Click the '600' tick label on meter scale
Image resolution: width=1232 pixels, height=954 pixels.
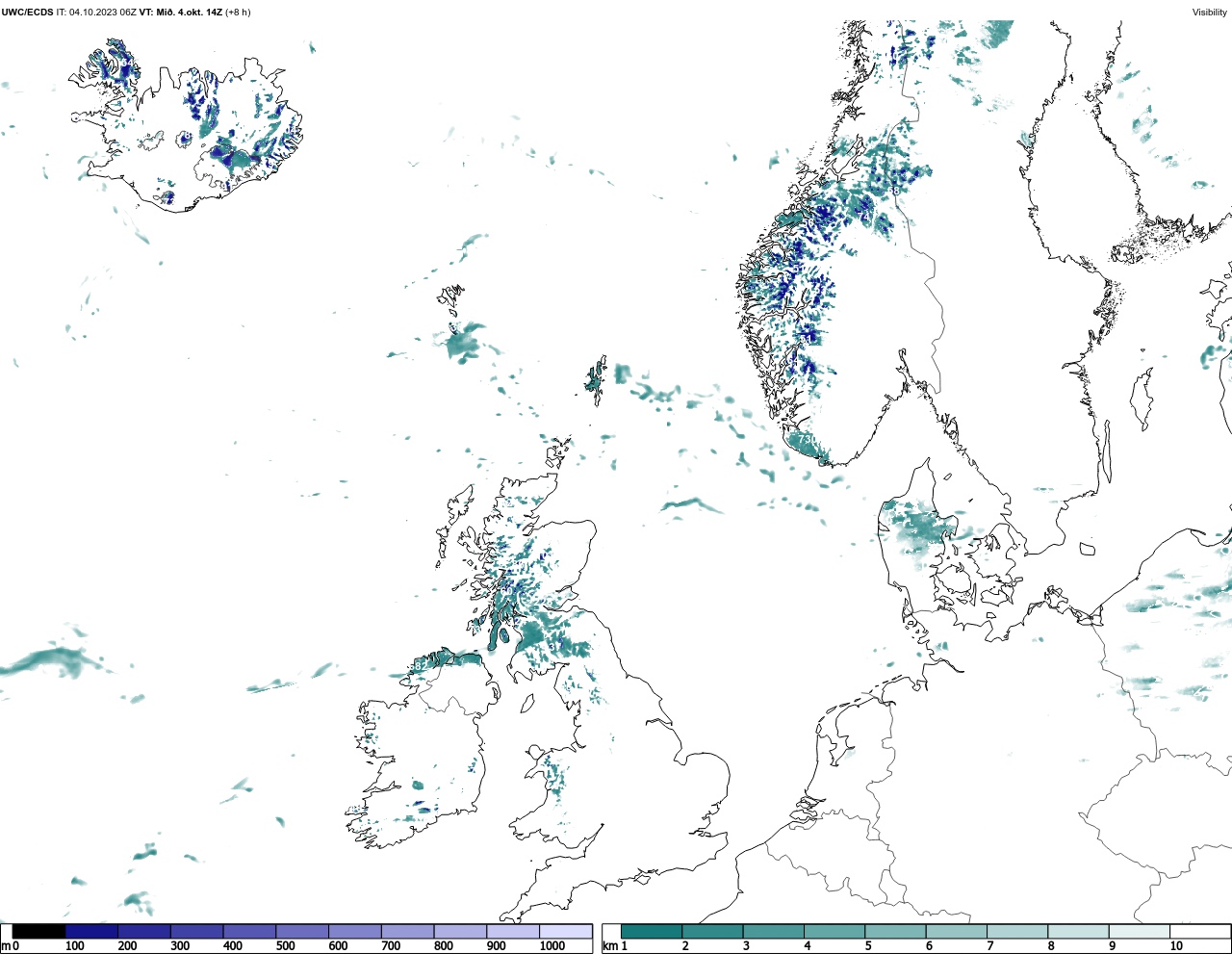point(337,946)
